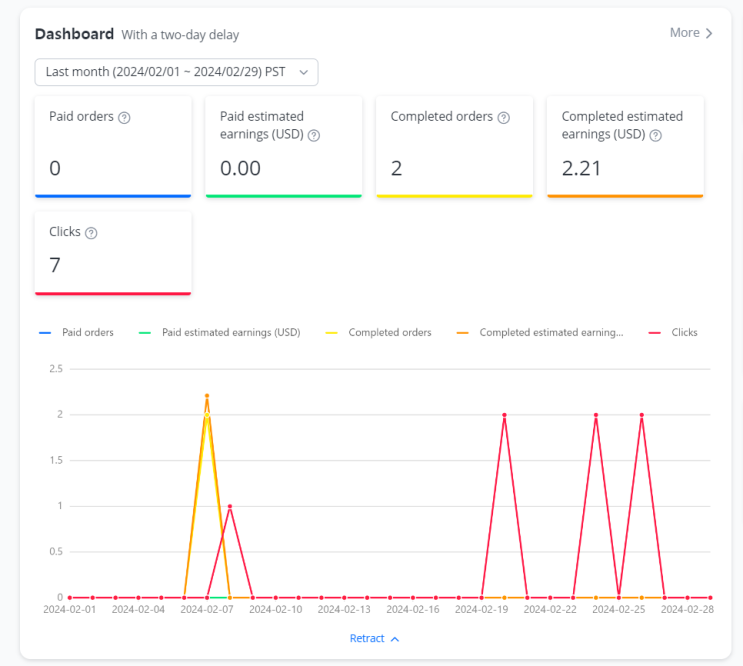Toggle Paid estimated earnings legend series
Image resolution: width=743 pixels, height=666 pixels.
pyautogui.click(x=219, y=333)
